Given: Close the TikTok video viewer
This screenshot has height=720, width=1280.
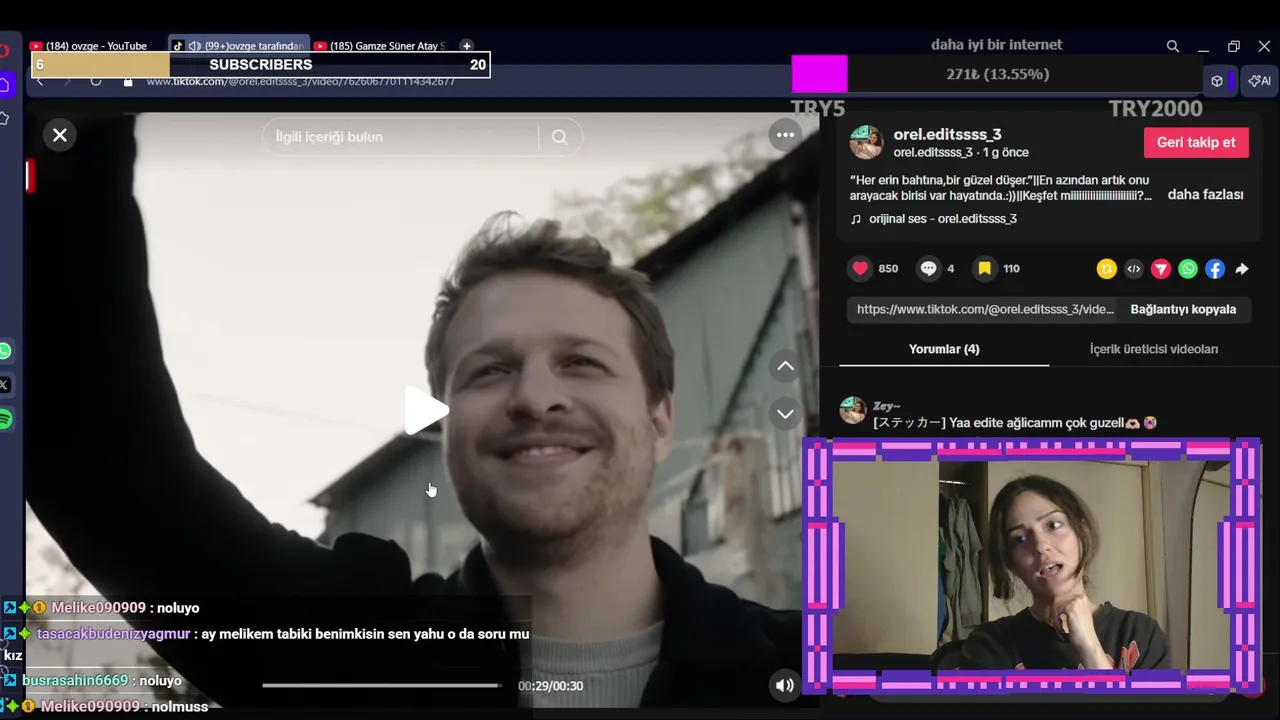Looking at the screenshot, I should pos(60,135).
